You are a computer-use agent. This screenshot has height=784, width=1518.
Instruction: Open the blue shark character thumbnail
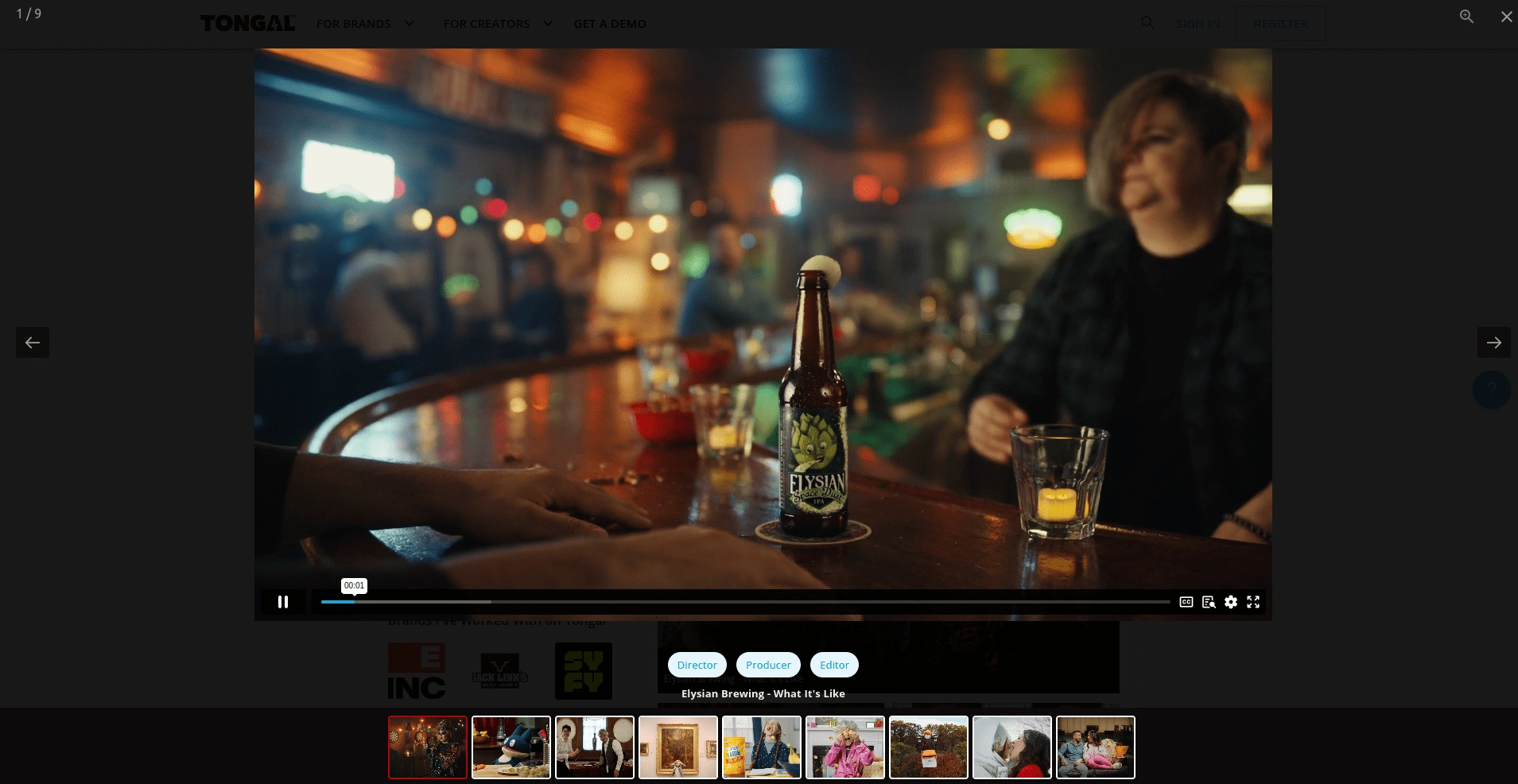click(x=511, y=747)
